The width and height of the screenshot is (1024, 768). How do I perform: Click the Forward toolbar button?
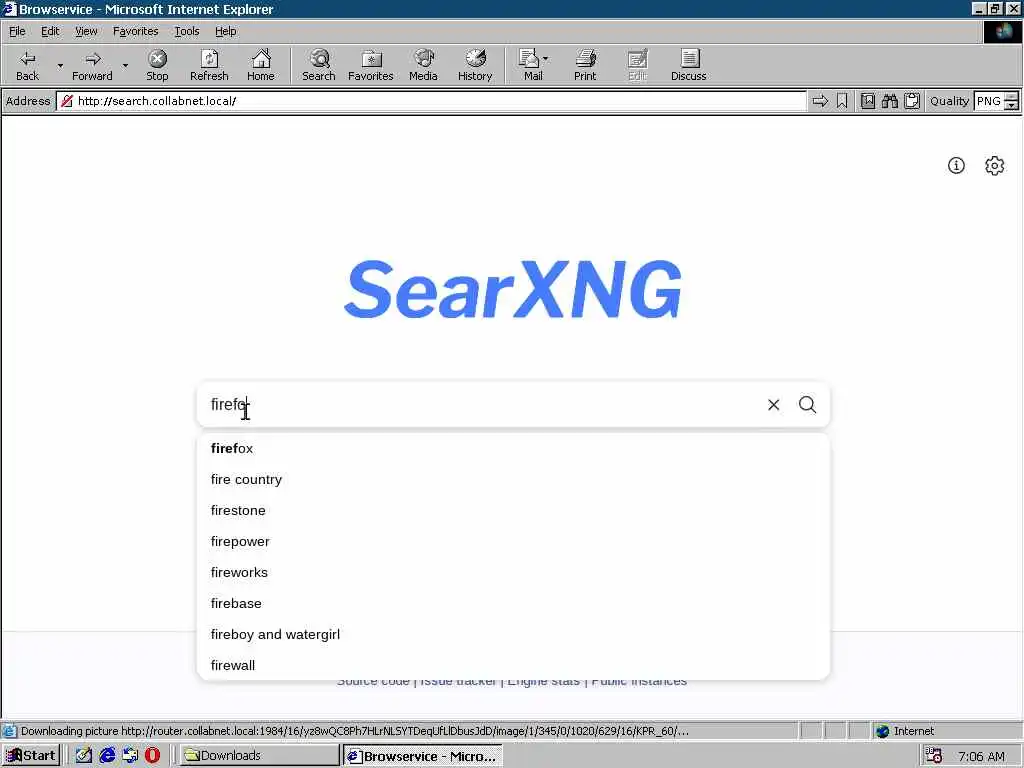pyautogui.click(x=92, y=65)
